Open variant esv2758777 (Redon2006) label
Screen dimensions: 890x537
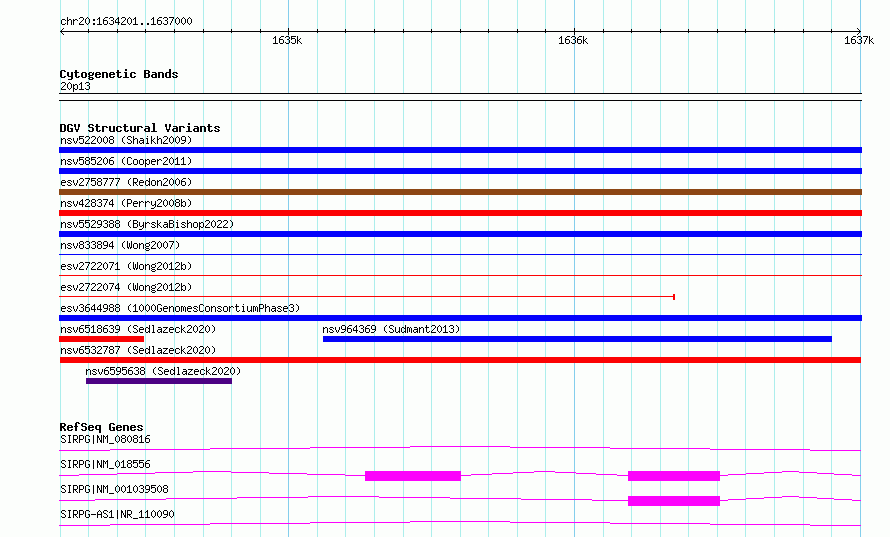tap(126, 182)
